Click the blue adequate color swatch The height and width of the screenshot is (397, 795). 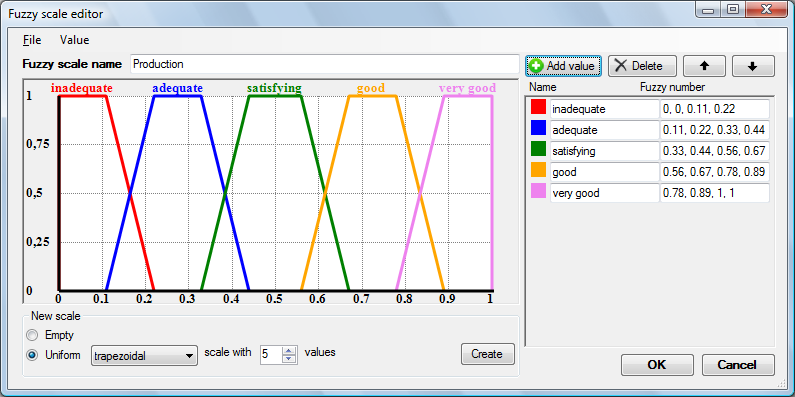[x=538, y=128]
